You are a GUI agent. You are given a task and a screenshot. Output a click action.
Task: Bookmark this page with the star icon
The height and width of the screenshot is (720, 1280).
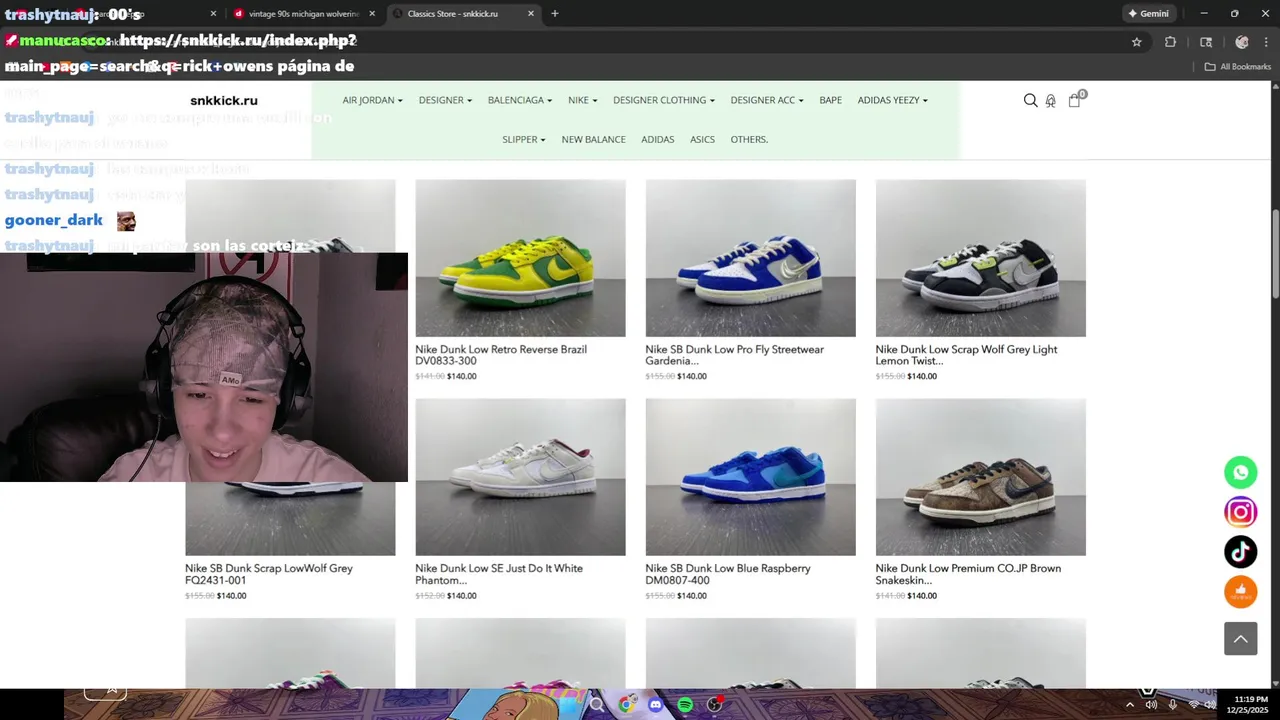tap(1137, 42)
